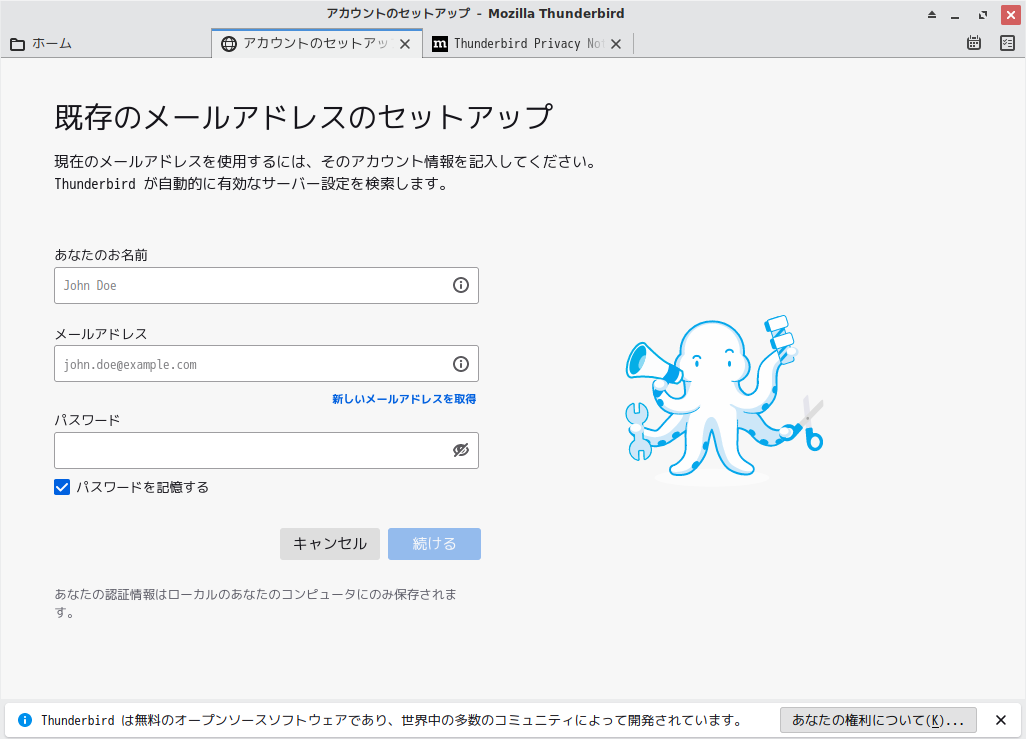Click the octopus illustration
1026x739 pixels.
point(724,399)
